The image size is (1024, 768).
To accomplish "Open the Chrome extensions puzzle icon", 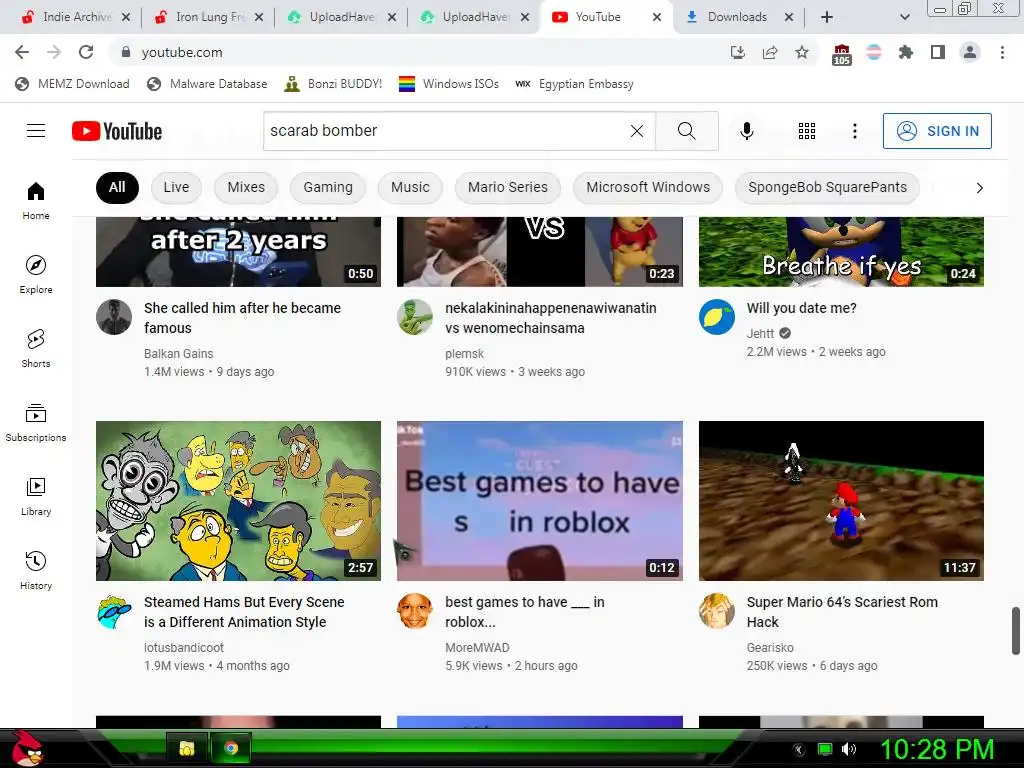I will [x=906, y=52].
